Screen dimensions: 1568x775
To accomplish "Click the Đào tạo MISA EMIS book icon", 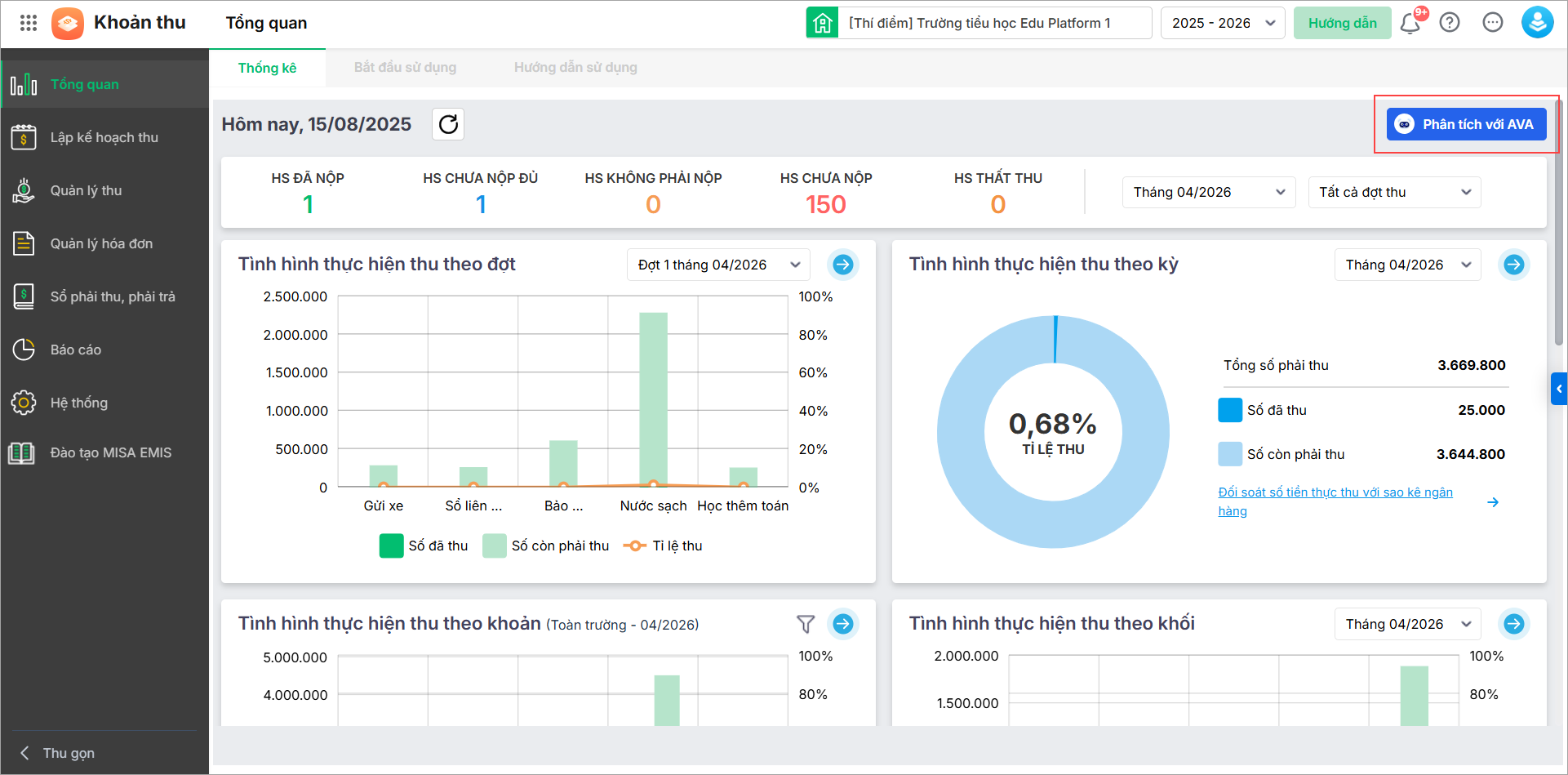I will point(22,452).
